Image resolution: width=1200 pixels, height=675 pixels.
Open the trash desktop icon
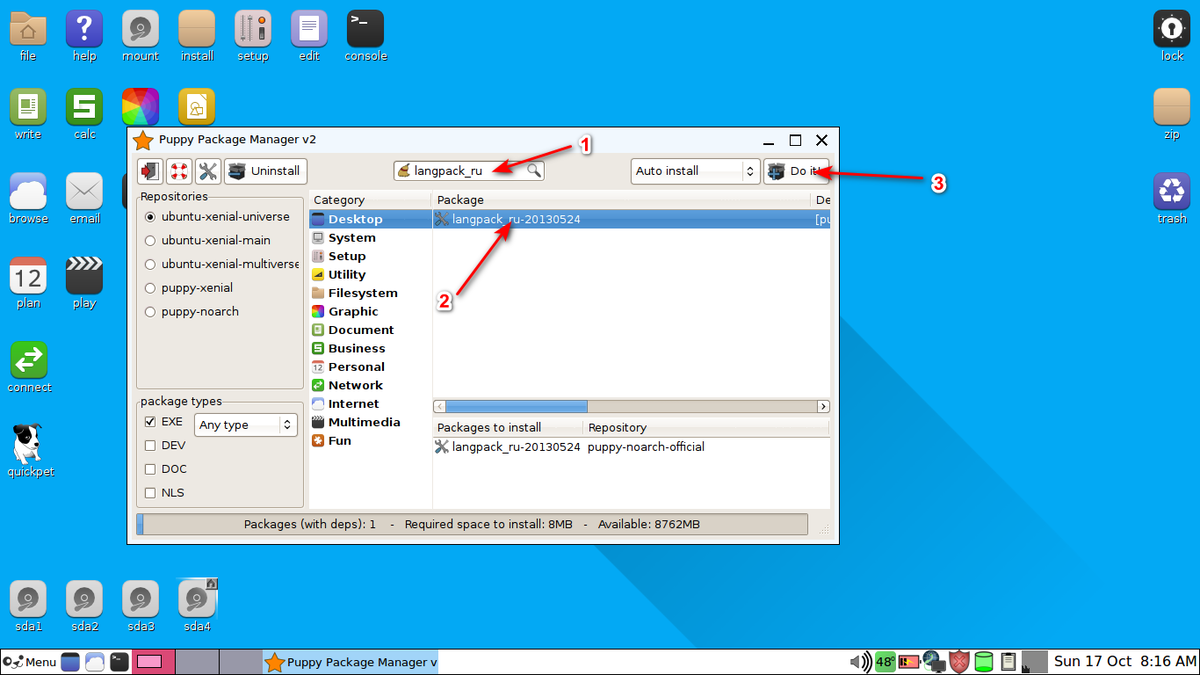pos(1172,199)
